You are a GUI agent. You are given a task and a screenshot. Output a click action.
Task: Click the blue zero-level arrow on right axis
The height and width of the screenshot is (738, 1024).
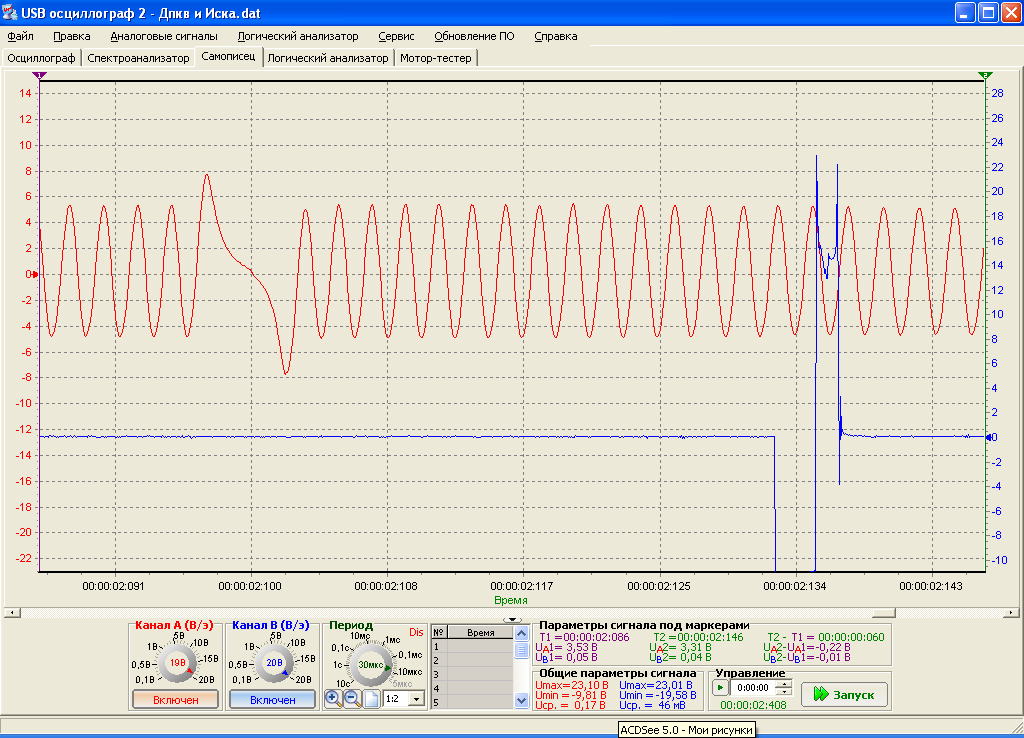tap(989, 437)
